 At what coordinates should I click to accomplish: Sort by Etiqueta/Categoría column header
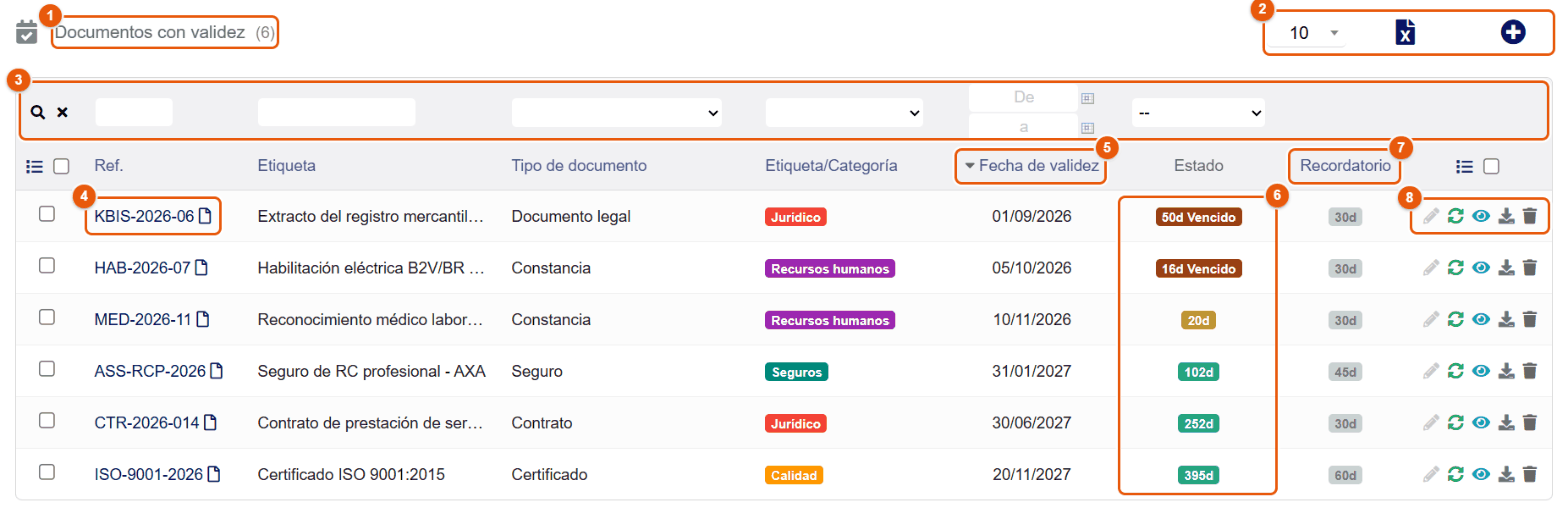click(830, 166)
